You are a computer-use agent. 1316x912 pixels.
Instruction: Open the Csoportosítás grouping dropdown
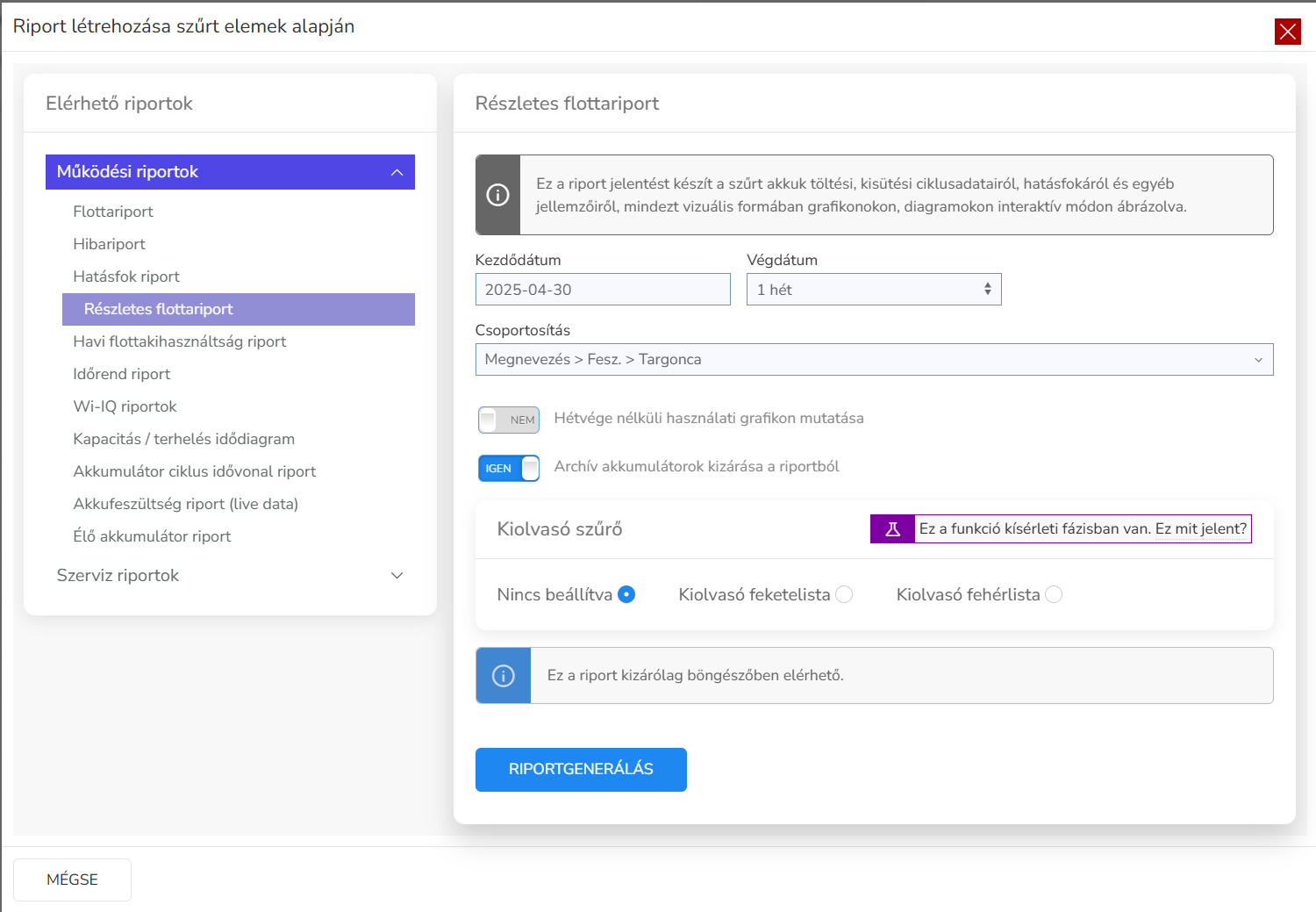(x=873, y=359)
